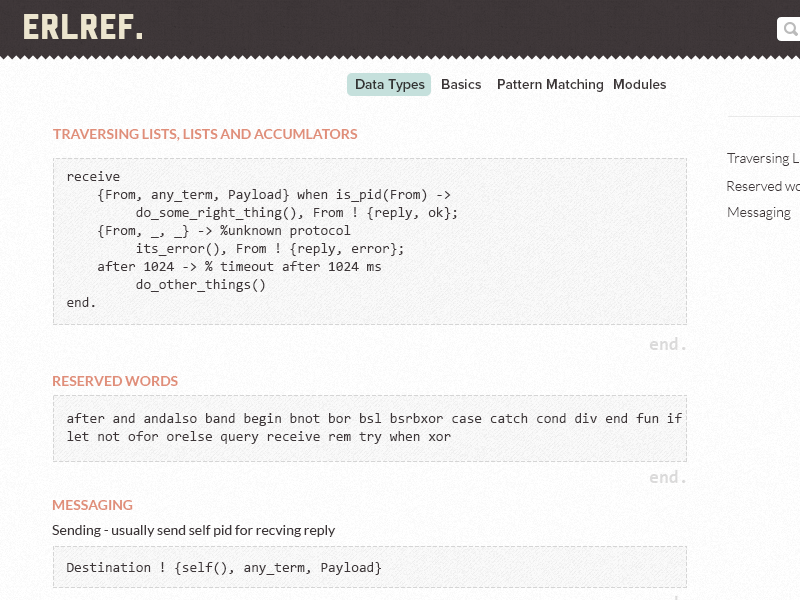Open the Pattern Matching tab
Screen dimensions: 800x600
(550, 85)
